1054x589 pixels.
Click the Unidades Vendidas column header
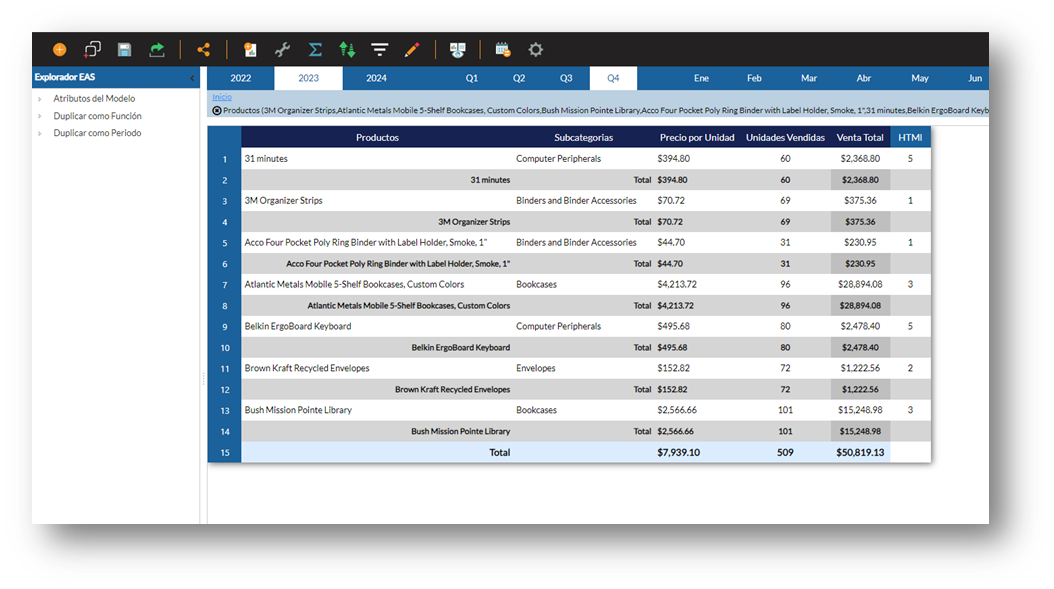[x=785, y=137]
